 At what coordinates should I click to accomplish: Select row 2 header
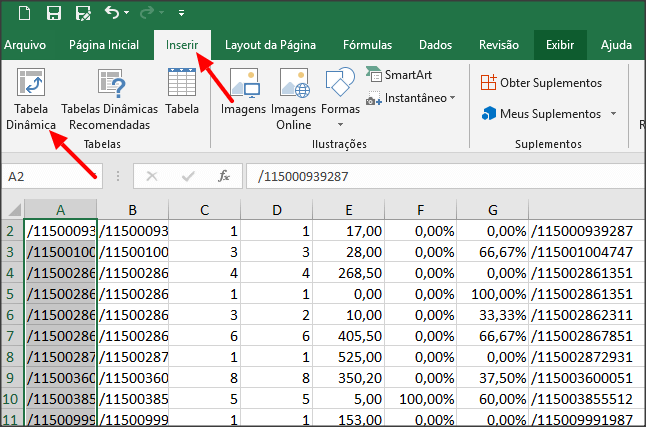pyautogui.click(x=12, y=231)
